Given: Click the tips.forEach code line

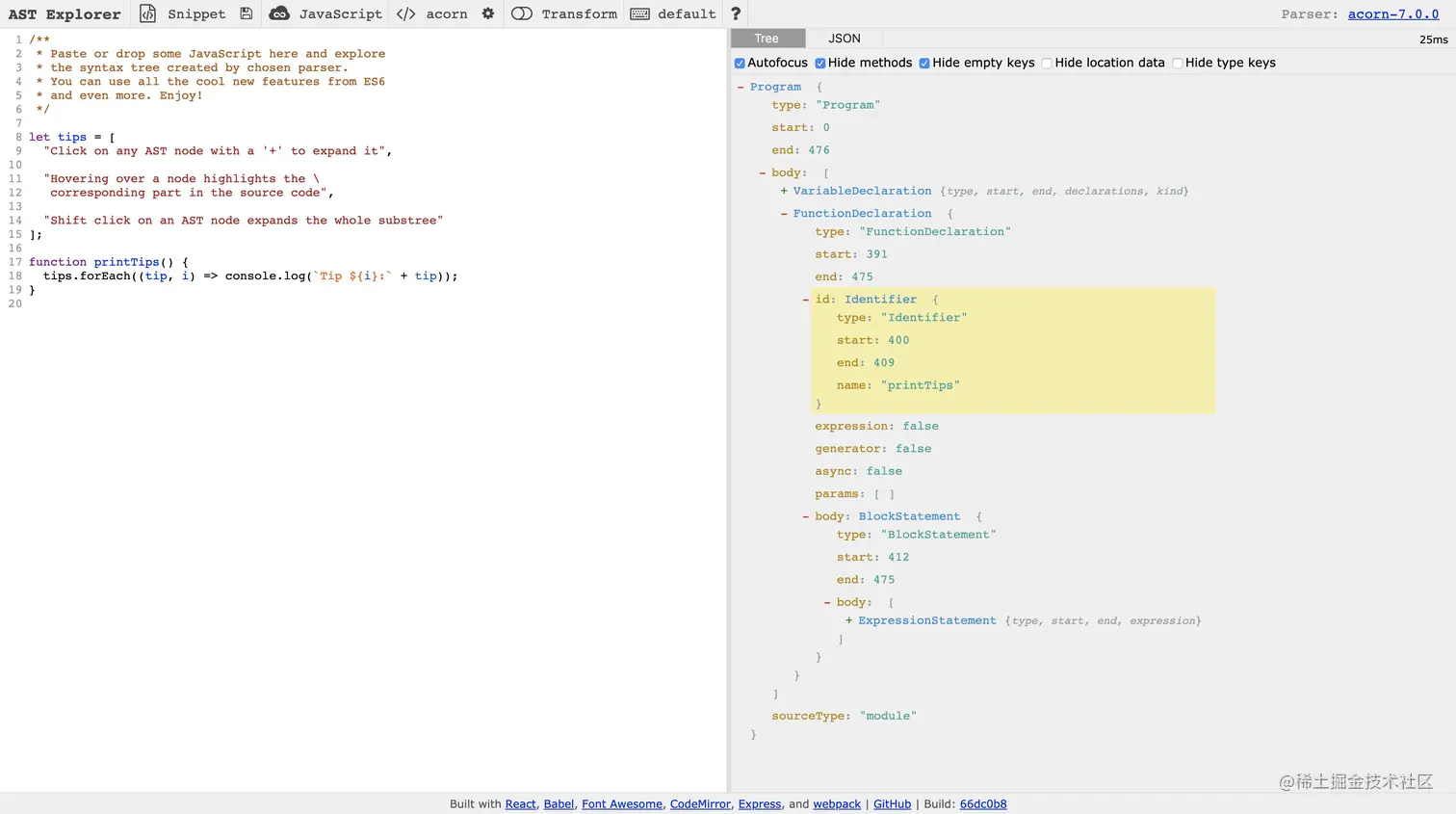Looking at the screenshot, I should click(x=250, y=276).
